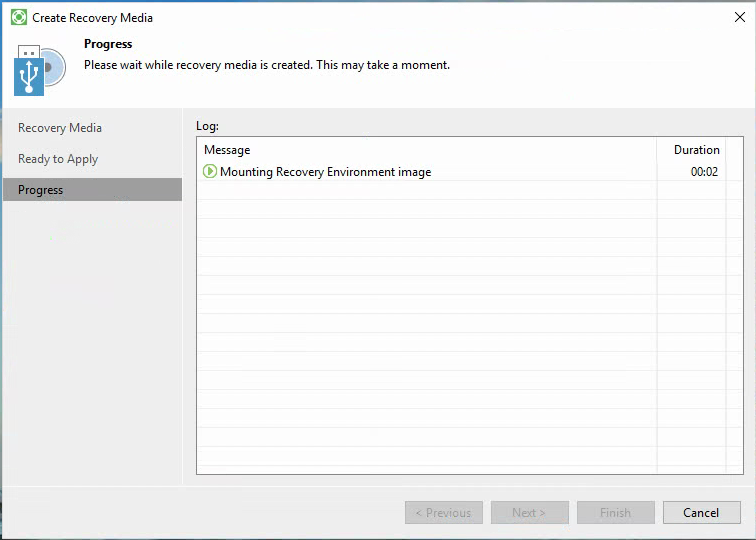The image size is (756, 540).
Task: Select the Recovery Media step
Action: 60,128
